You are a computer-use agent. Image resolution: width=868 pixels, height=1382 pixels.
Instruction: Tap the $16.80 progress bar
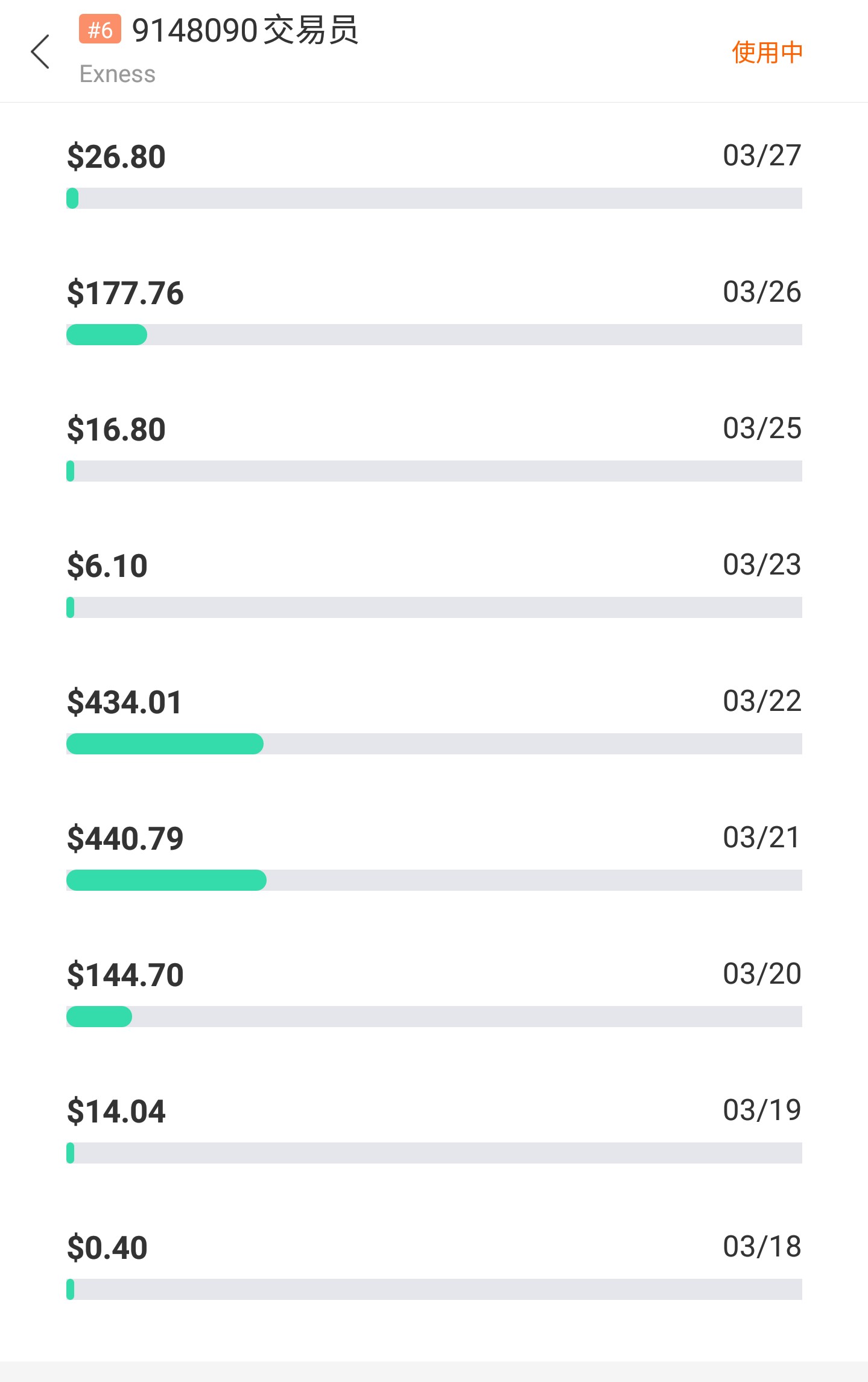[x=434, y=471]
